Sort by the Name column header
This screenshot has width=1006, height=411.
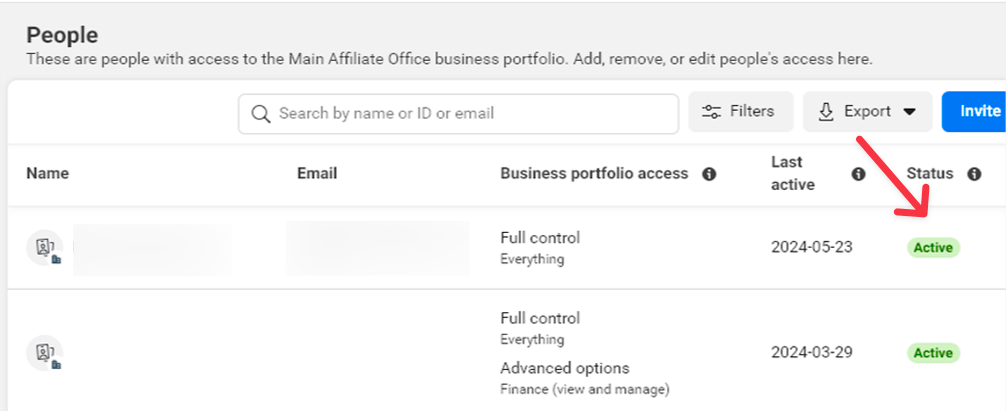tap(48, 173)
